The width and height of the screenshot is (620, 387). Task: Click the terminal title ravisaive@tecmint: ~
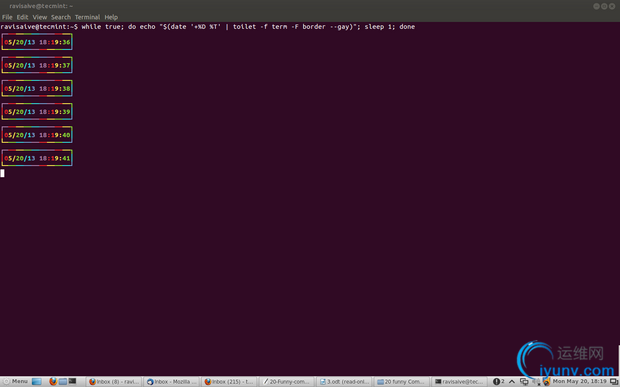pos(41,6)
